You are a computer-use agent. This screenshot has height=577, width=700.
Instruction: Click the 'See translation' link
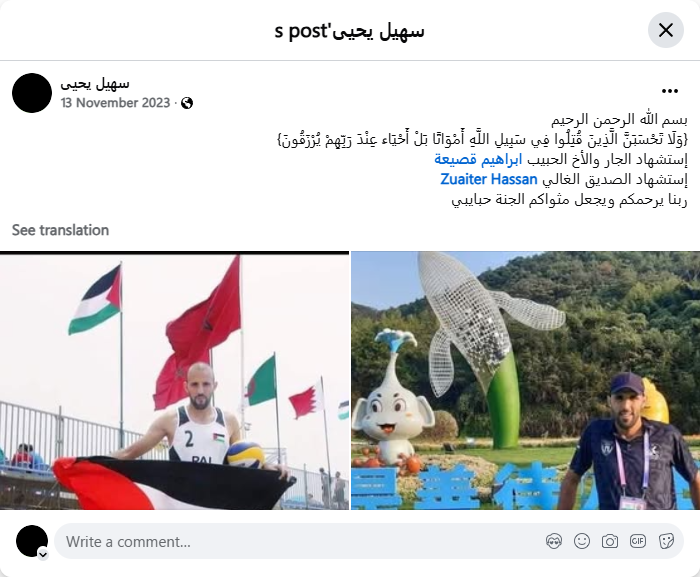tap(60, 230)
